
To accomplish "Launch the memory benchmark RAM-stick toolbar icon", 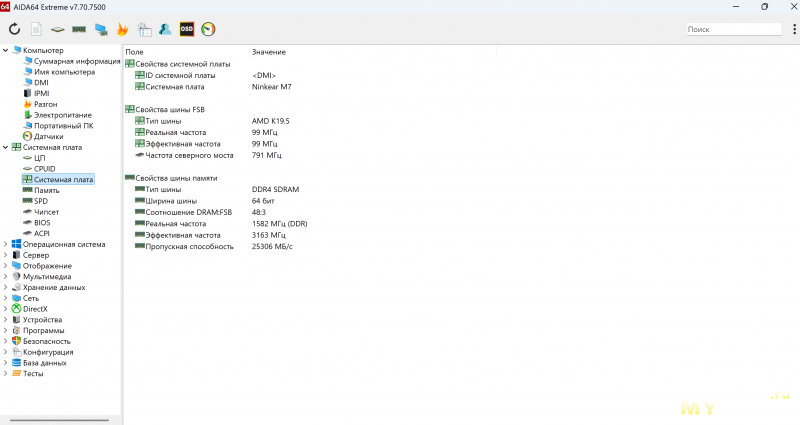I will pyautogui.click(x=79, y=29).
